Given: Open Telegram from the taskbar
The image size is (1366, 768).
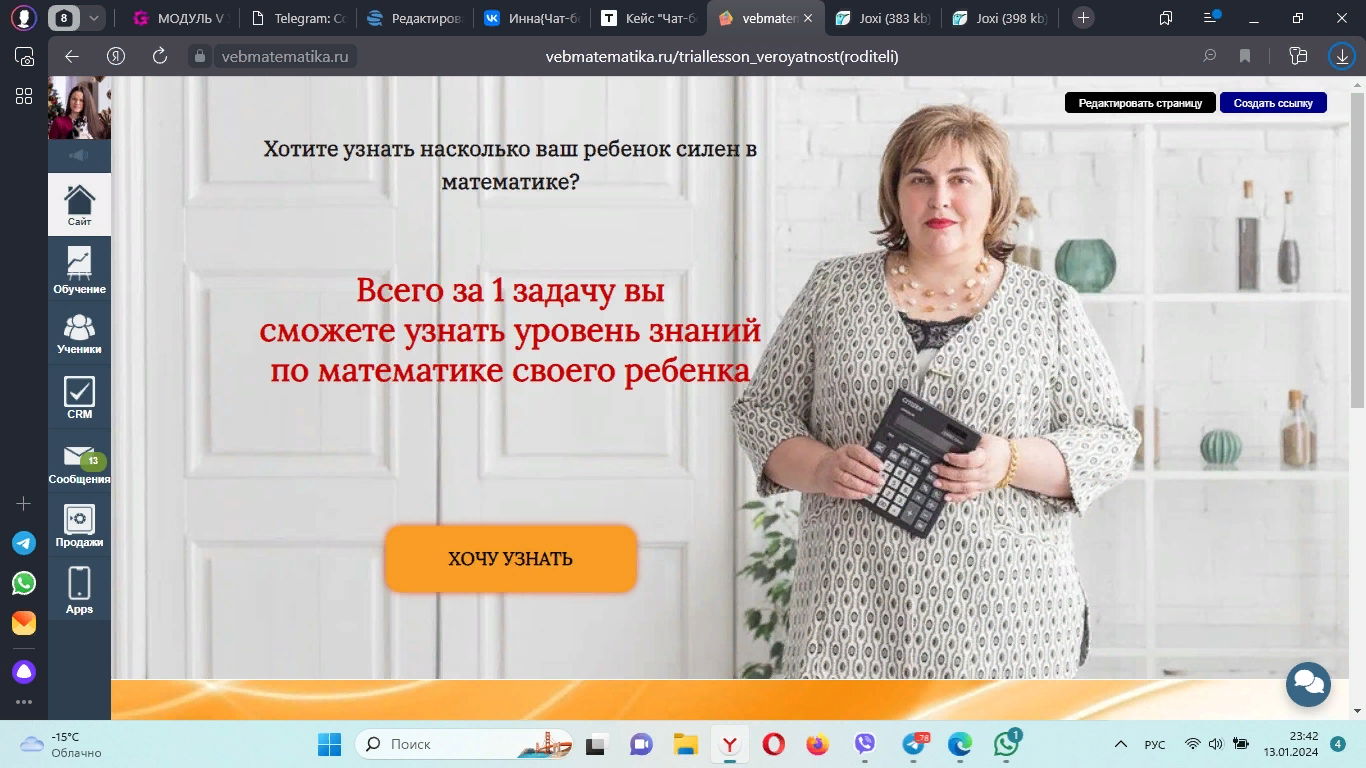Looking at the screenshot, I should [x=915, y=744].
